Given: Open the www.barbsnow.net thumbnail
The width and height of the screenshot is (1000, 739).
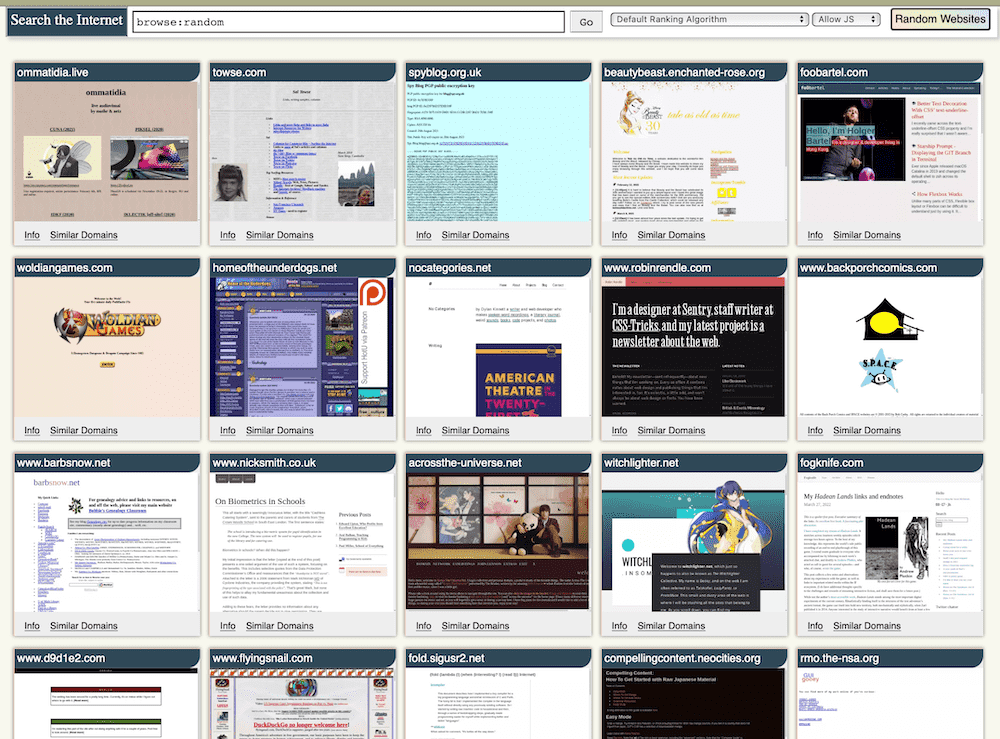Looking at the screenshot, I should pos(107,543).
